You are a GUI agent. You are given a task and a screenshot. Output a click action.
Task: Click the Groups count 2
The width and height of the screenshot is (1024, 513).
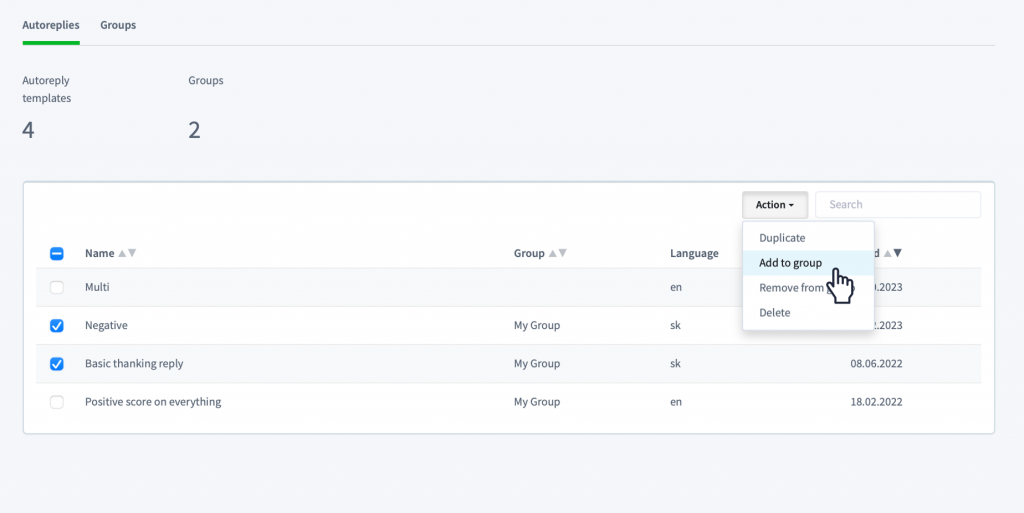(194, 131)
